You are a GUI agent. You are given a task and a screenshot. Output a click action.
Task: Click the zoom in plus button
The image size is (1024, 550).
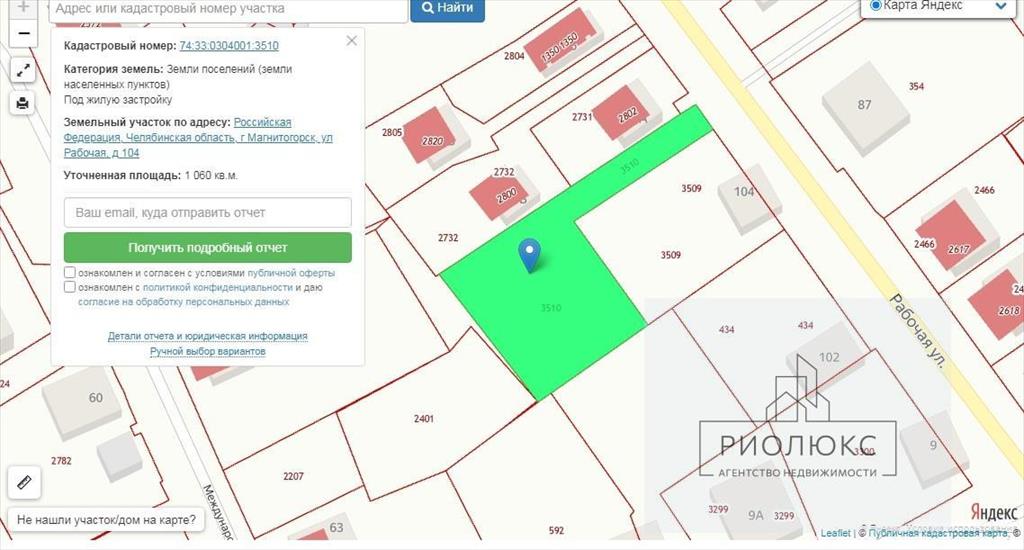pos(24,7)
